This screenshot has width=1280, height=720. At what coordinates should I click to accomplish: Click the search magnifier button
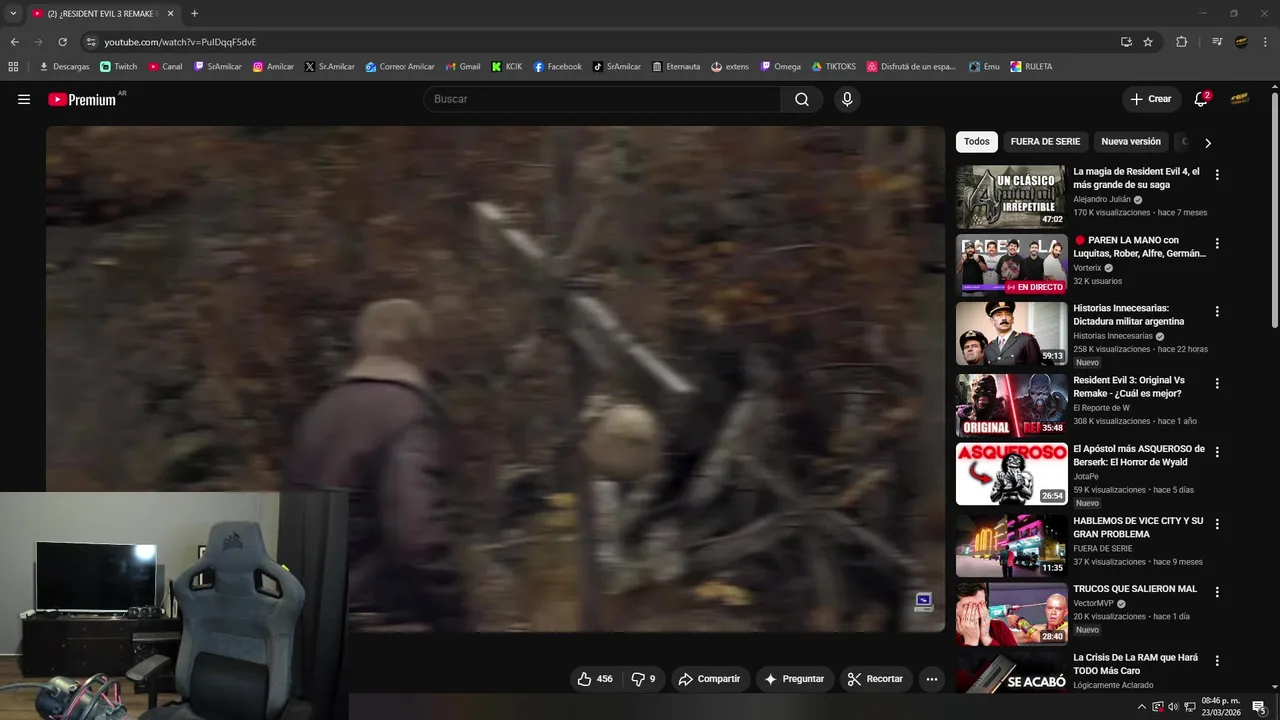(802, 99)
